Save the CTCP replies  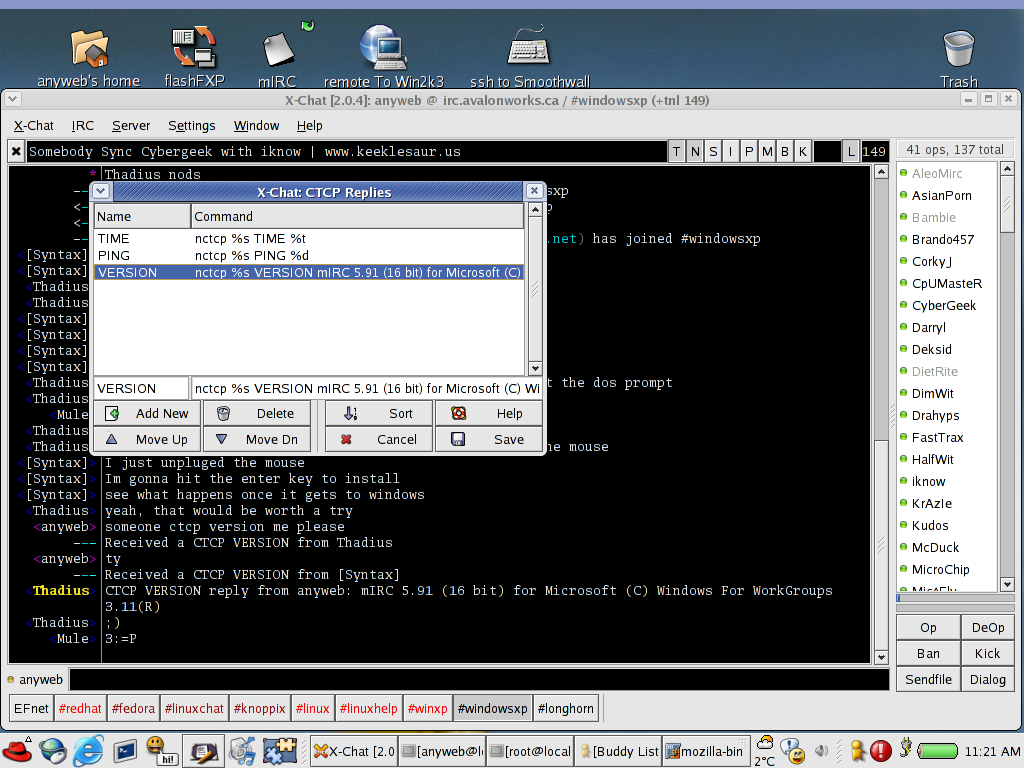pyautogui.click(x=488, y=440)
